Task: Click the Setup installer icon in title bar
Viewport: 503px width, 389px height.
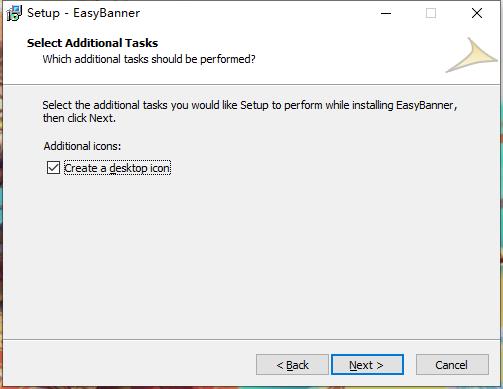Action: click(x=14, y=13)
